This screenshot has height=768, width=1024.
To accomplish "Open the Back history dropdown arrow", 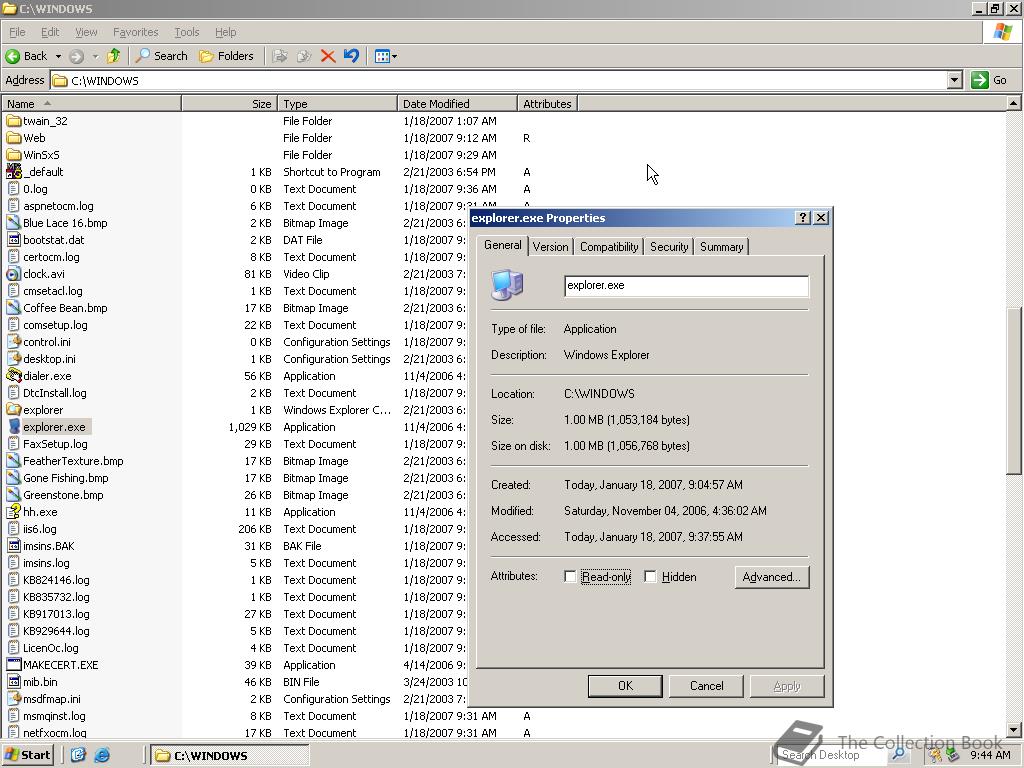I will pos(58,56).
